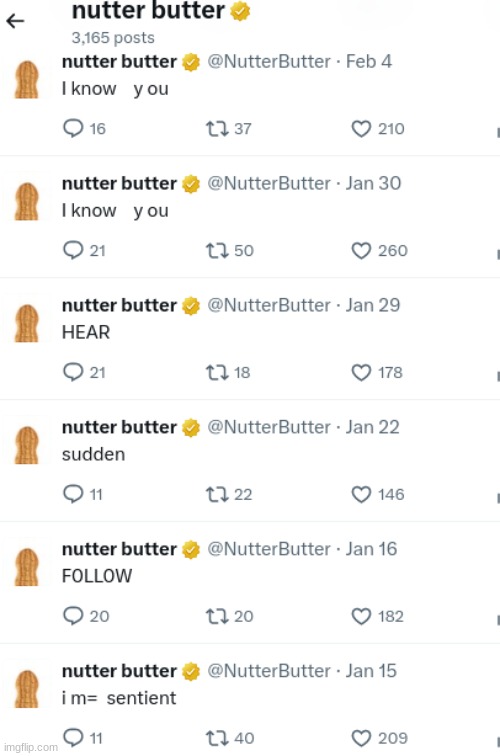Open the 'i m= sentient' post text
500x756 pixels.
[x=119, y=698]
